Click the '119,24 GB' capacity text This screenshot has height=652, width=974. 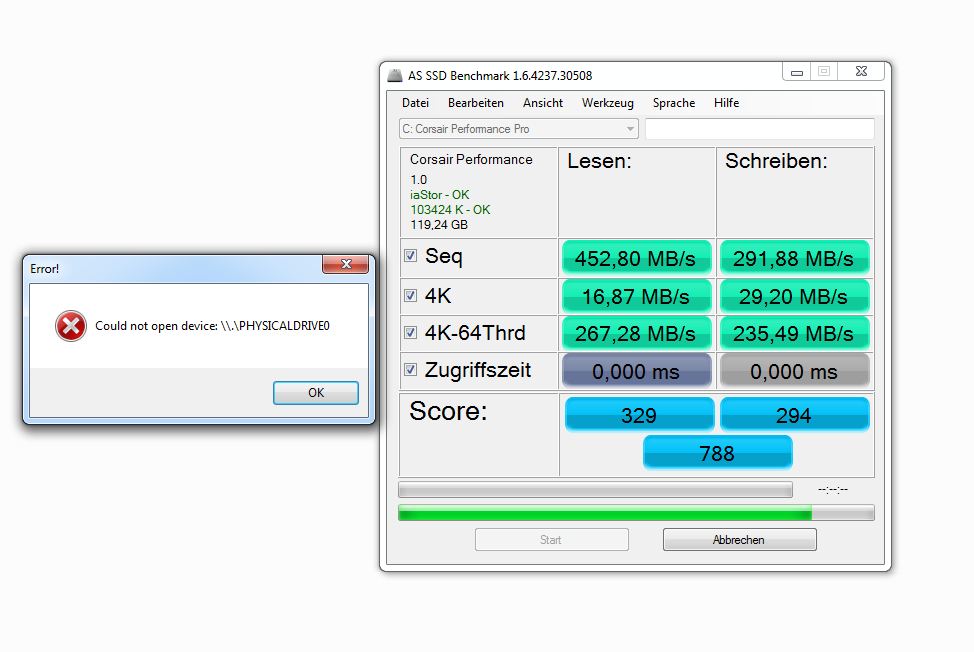click(x=439, y=225)
